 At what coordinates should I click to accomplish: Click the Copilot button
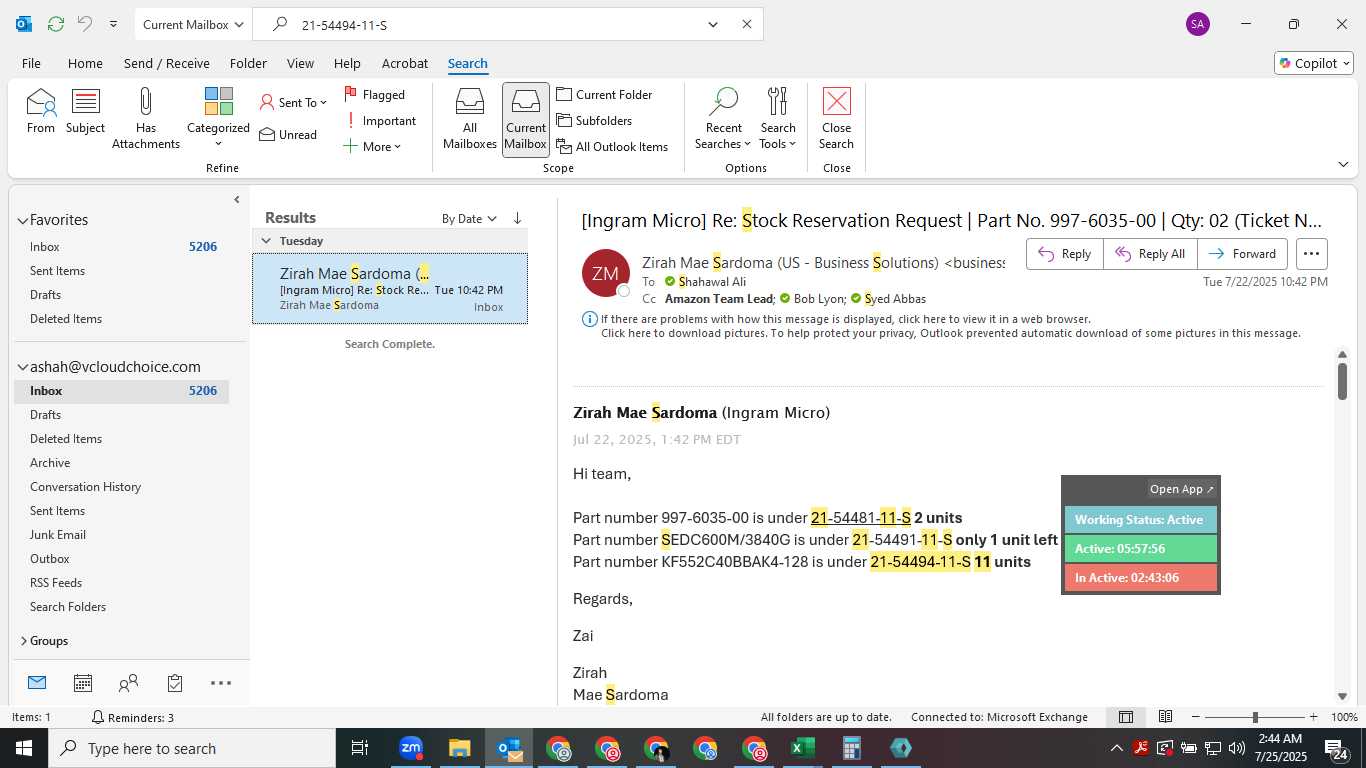pos(1314,63)
